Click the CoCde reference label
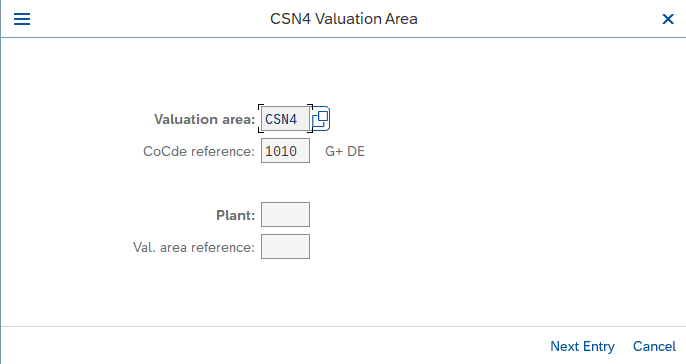Screen dimensions: 686x364 [x=199, y=151]
